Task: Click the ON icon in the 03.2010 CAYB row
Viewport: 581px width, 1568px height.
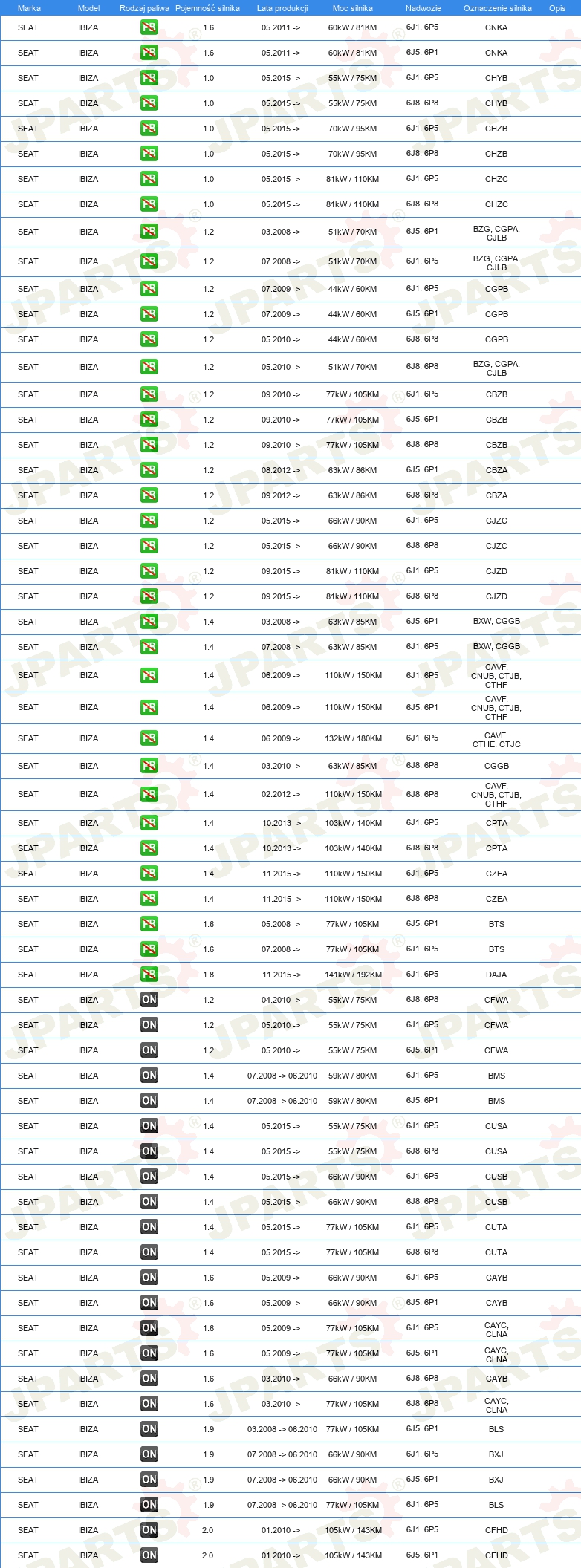Action: pyautogui.click(x=149, y=1379)
